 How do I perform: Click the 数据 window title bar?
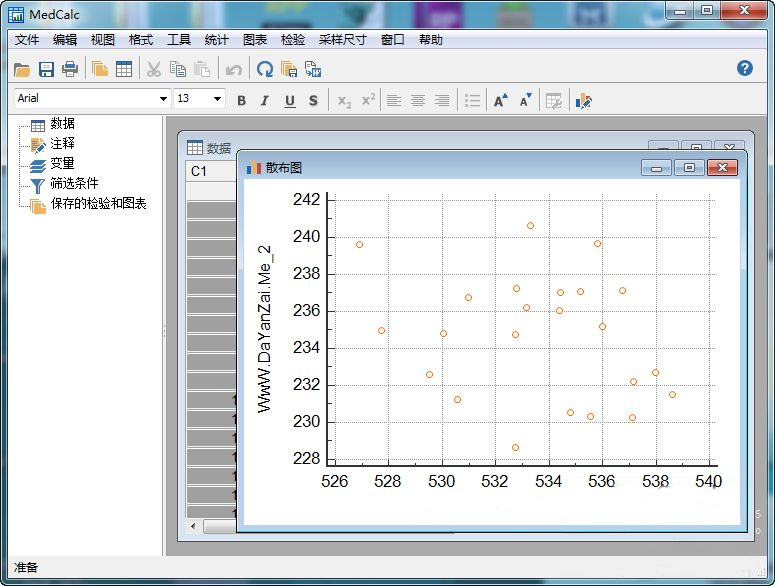coord(415,141)
